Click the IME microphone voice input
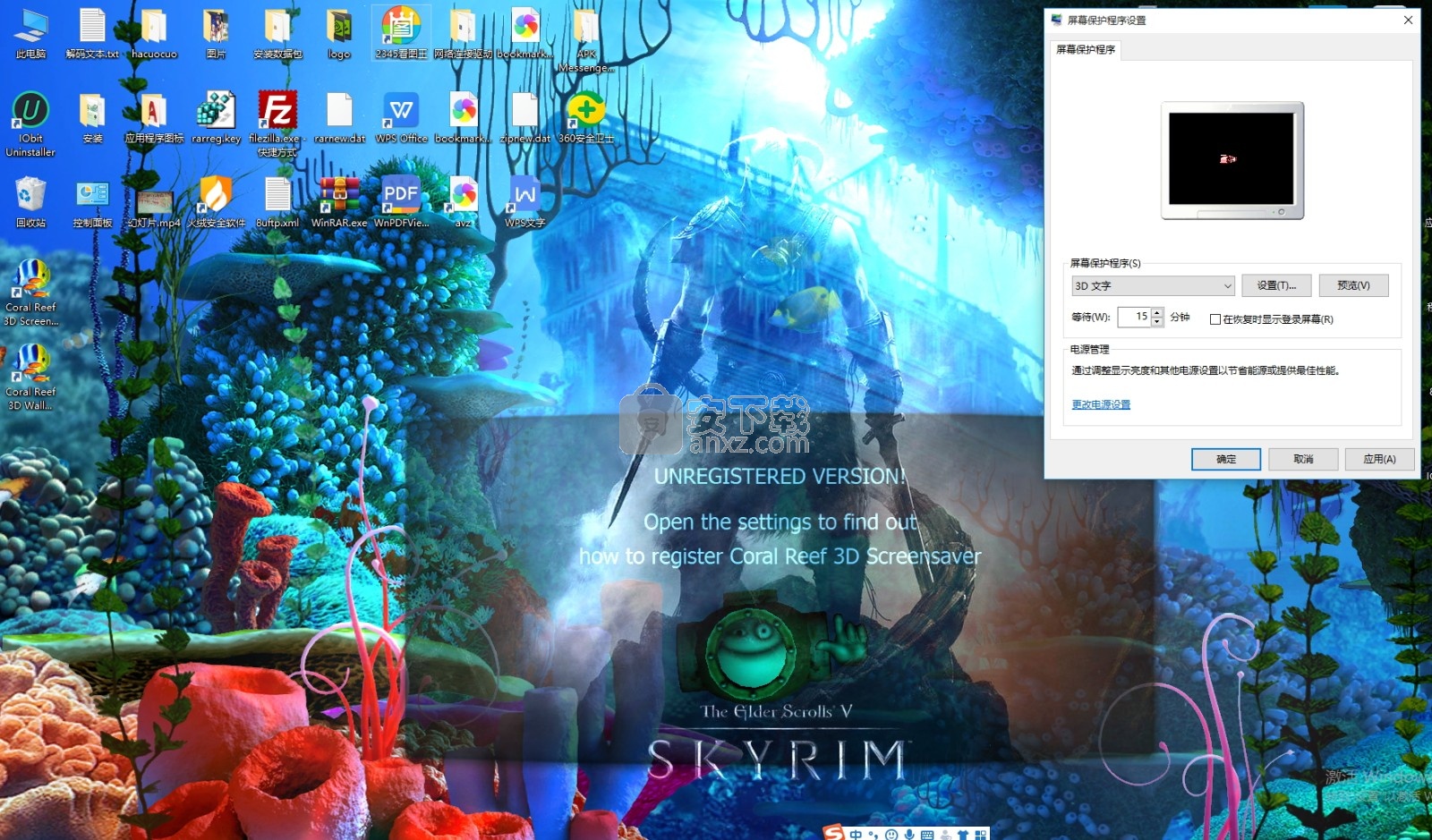This screenshot has width=1432, height=840. click(x=909, y=835)
